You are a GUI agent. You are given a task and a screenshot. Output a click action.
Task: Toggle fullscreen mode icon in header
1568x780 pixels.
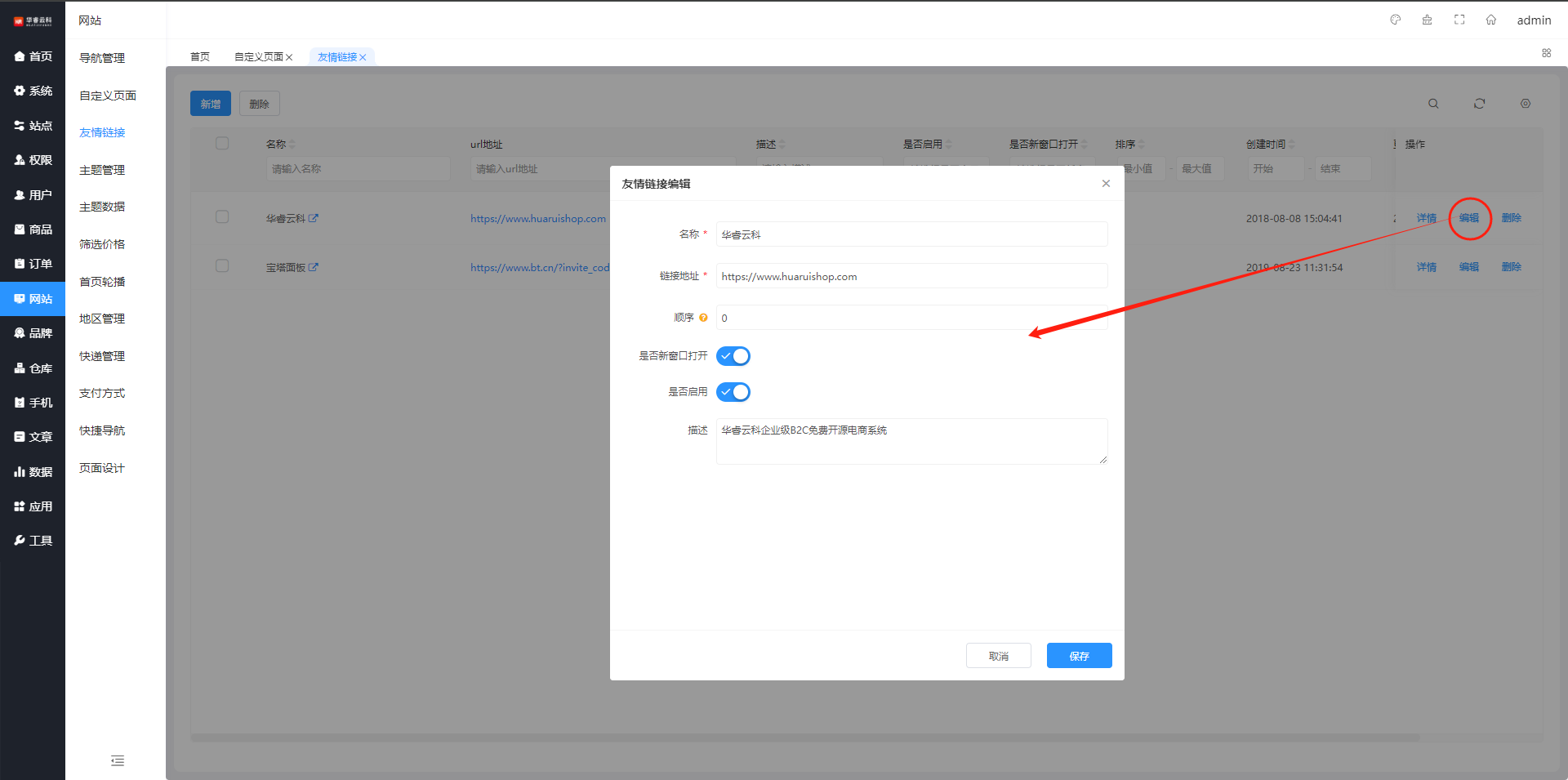coord(1459,20)
